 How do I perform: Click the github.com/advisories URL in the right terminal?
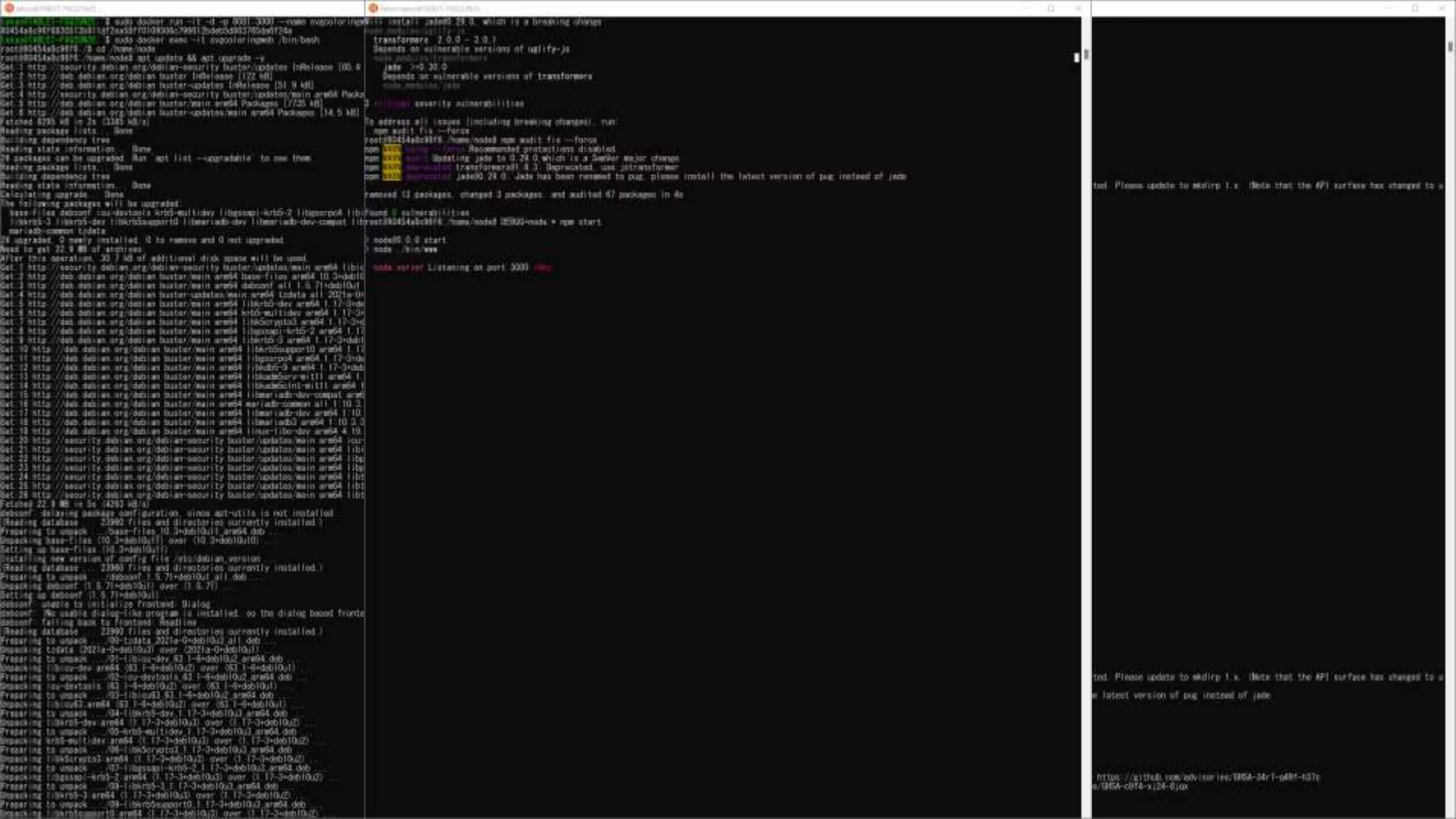(1208, 777)
